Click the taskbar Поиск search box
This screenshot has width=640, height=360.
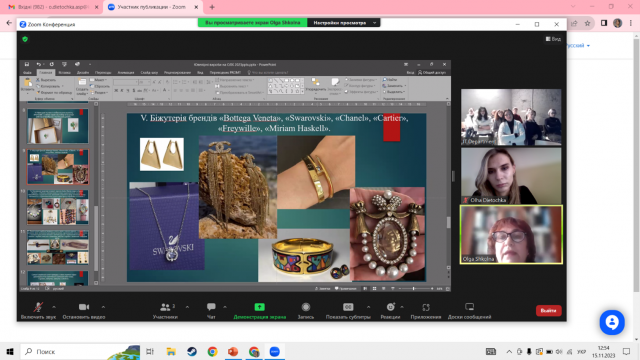point(80,351)
